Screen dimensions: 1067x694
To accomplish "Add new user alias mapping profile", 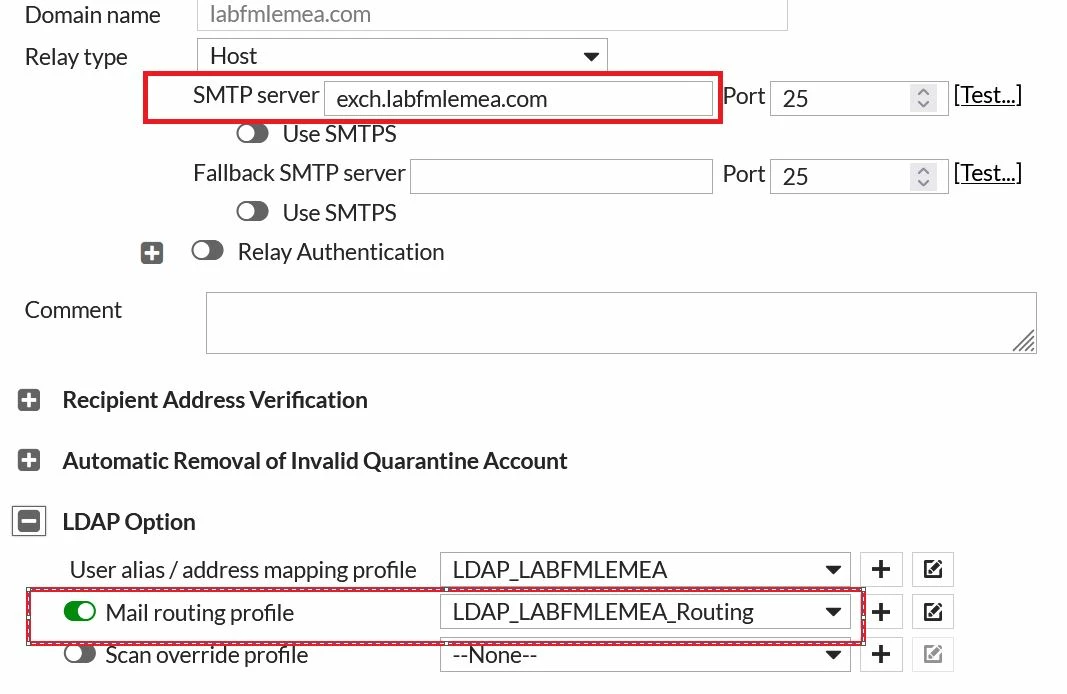I will pos(881,569).
